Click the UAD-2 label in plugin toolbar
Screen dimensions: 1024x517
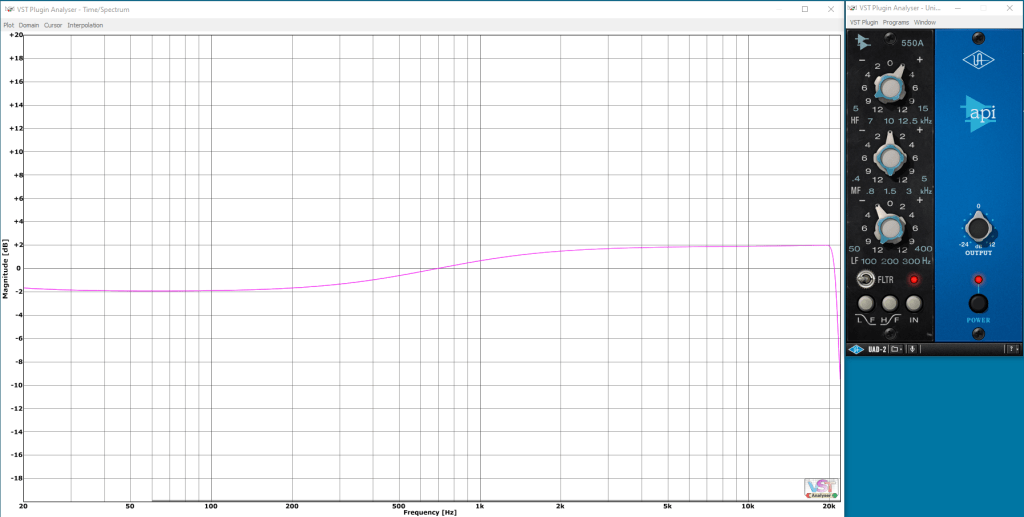coord(878,349)
